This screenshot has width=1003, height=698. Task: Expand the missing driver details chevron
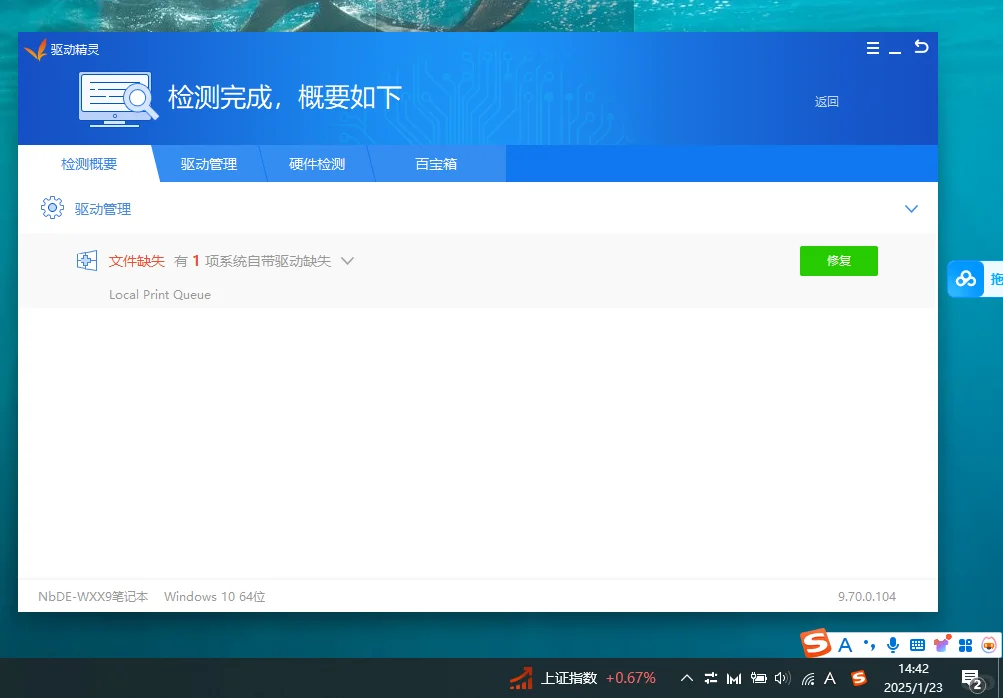point(347,260)
